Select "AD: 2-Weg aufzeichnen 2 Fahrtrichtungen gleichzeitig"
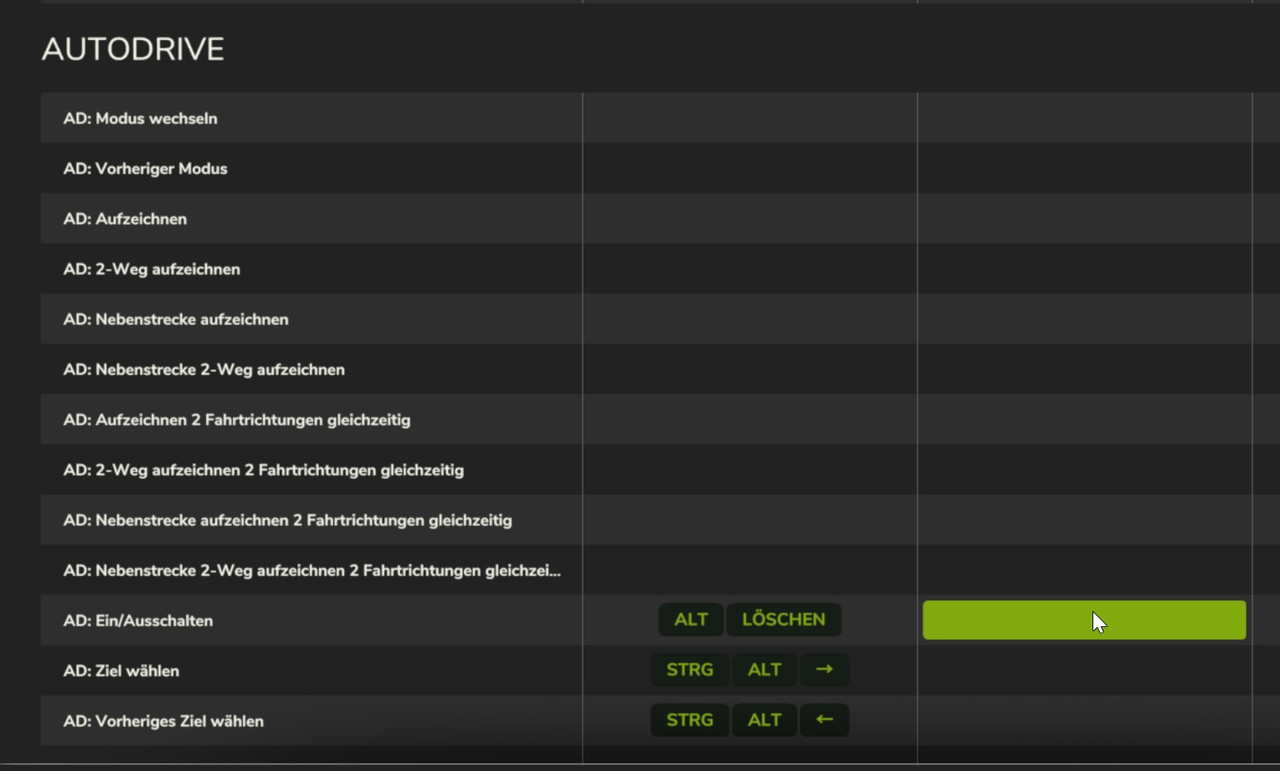The image size is (1280, 771). (x=263, y=470)
